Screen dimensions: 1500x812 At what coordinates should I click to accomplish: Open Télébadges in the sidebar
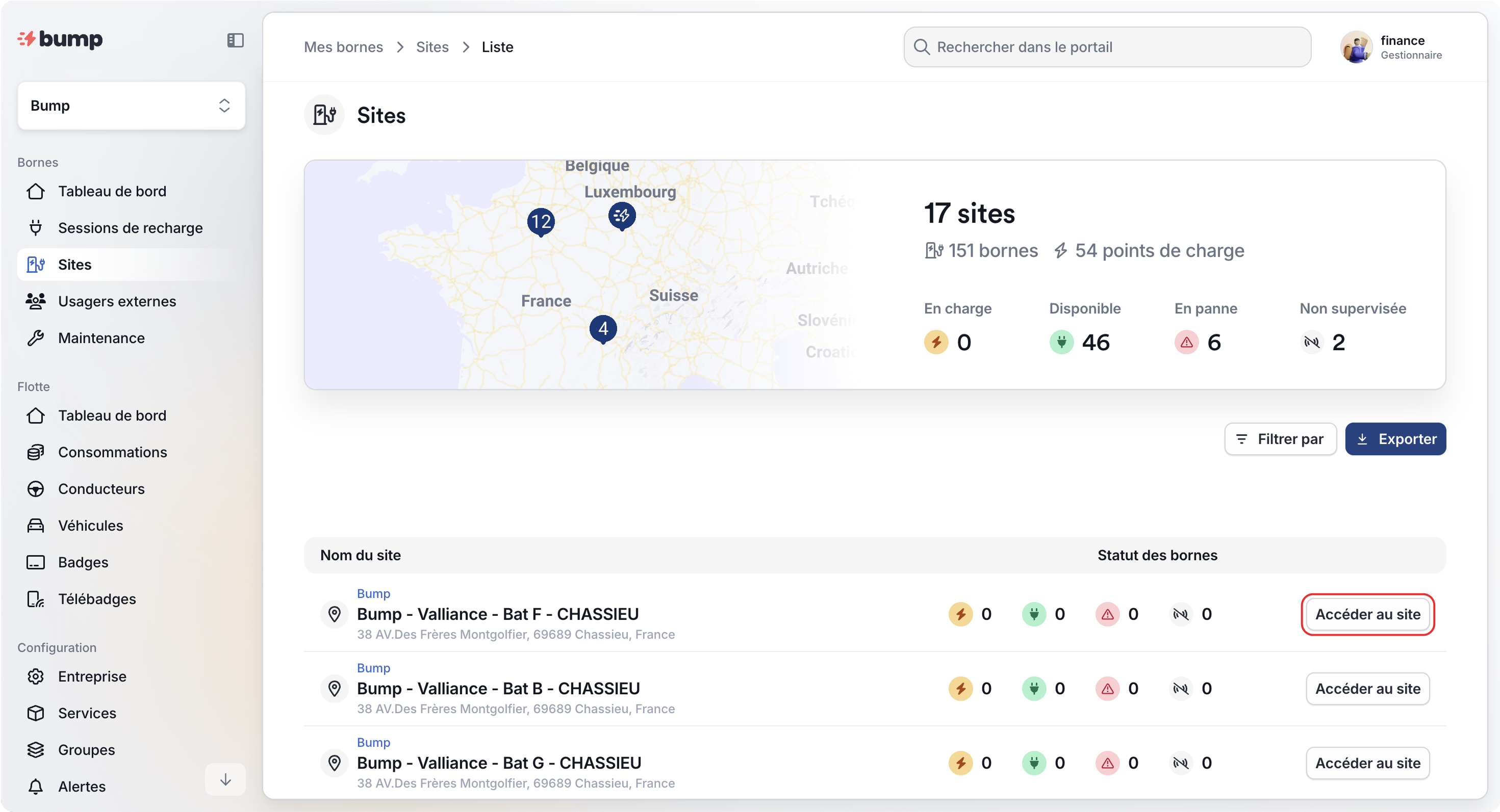tap(97, 598)
